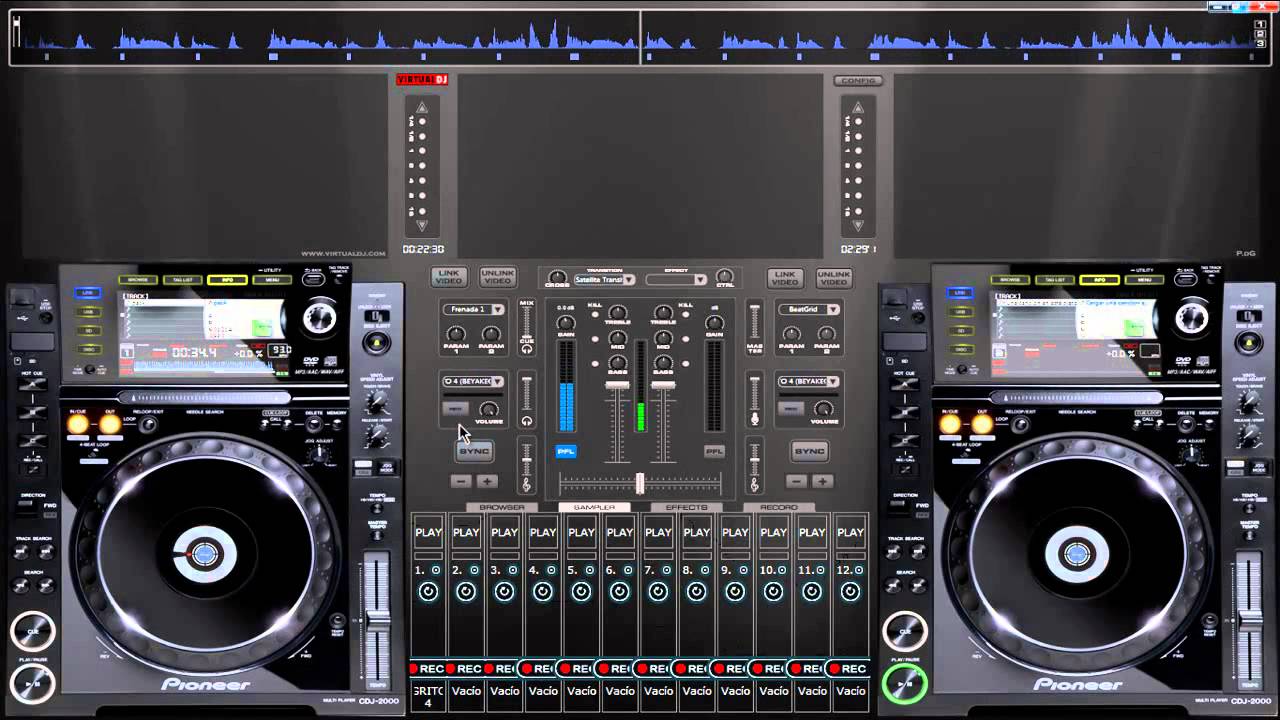Switch to the Effects tab

pos(686,507)
